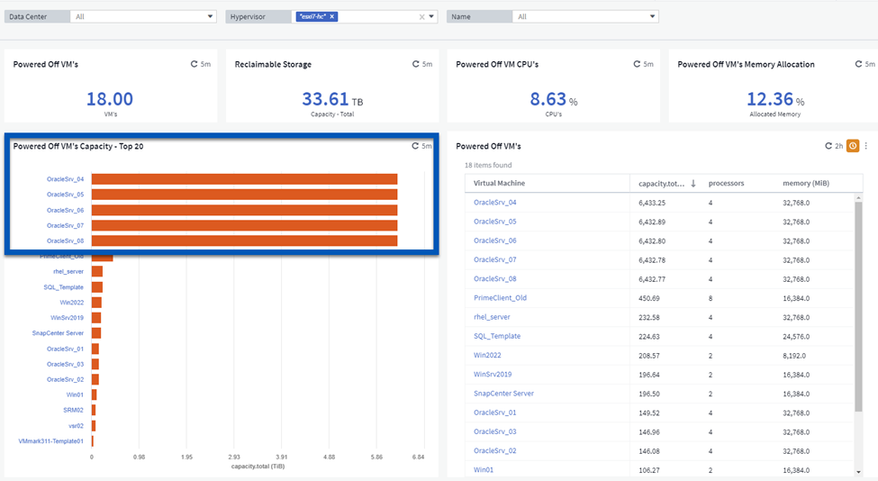The height and width of the screenshot is (481, 878).
Task: Refresh the Powered Off VM's count widget
Action: [x=194, y=64]
